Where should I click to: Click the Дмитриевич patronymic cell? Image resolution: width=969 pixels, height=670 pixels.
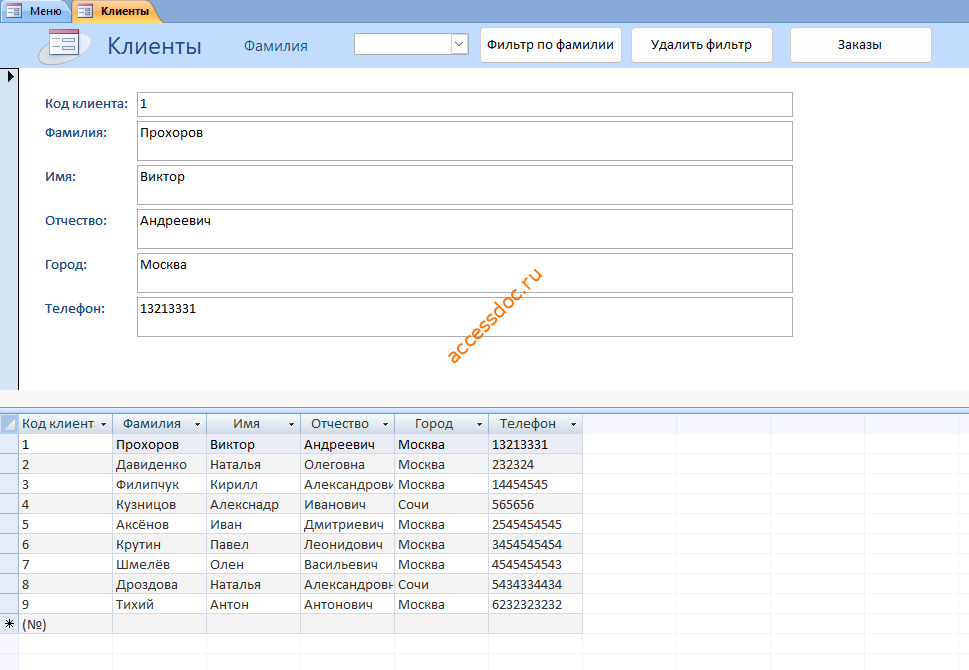tap(347, 524)
